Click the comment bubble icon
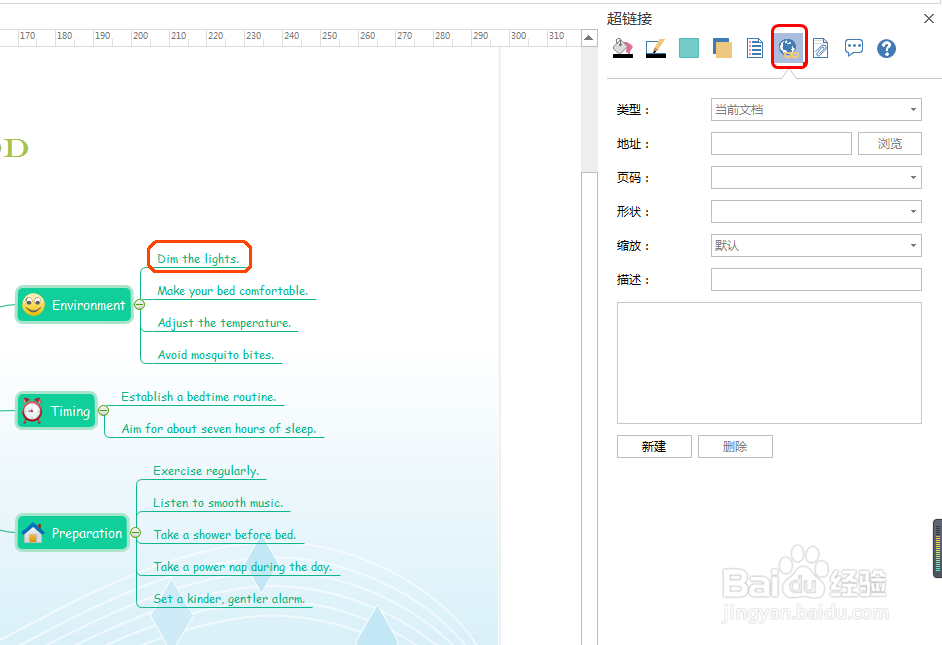 tap(853, 47)
